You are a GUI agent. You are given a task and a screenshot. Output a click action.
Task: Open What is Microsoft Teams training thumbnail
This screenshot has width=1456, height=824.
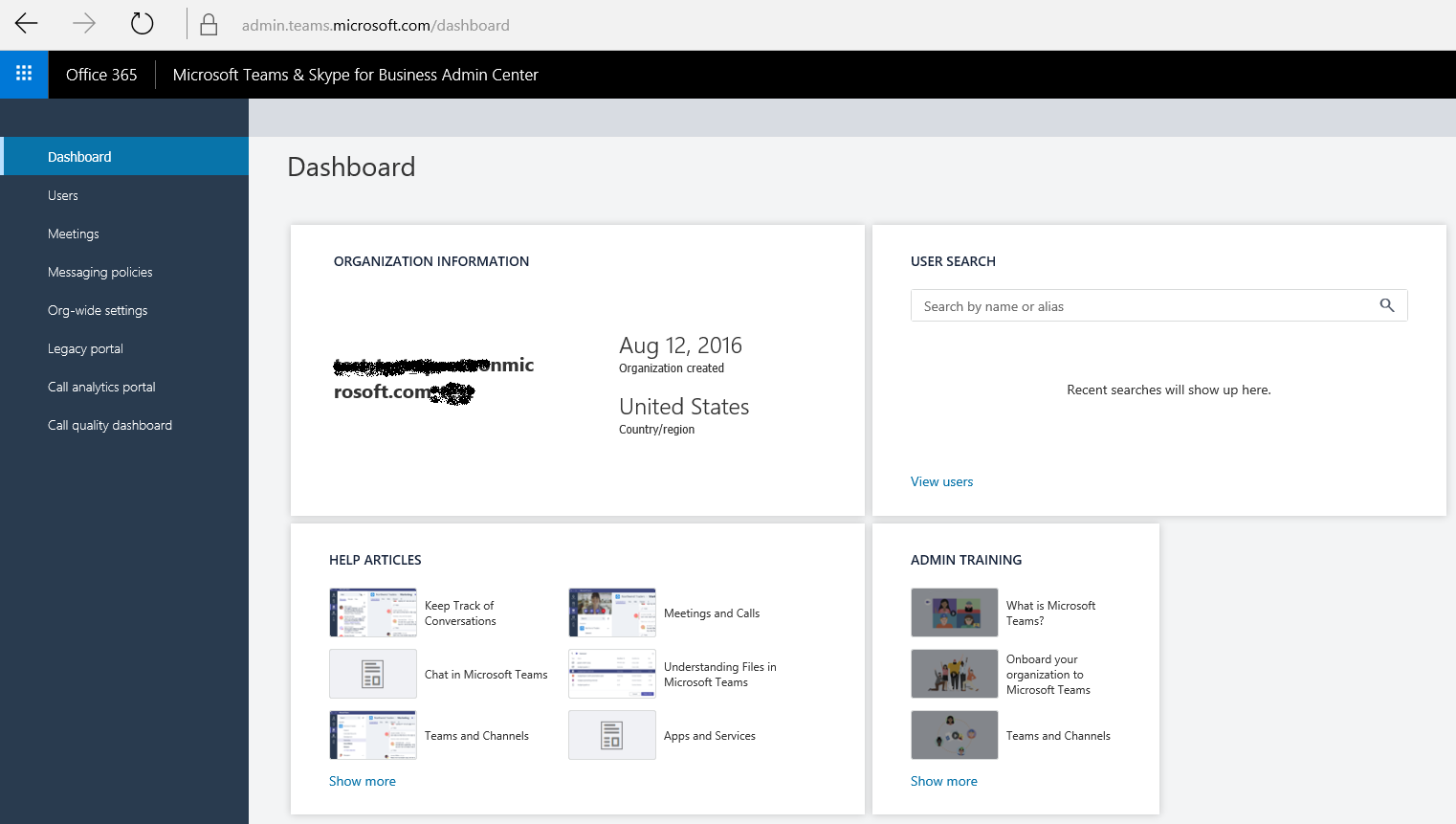[955, 612]
